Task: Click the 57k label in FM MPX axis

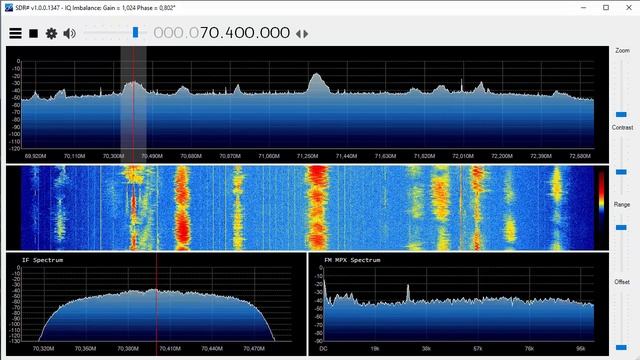Action: point(478,349)
